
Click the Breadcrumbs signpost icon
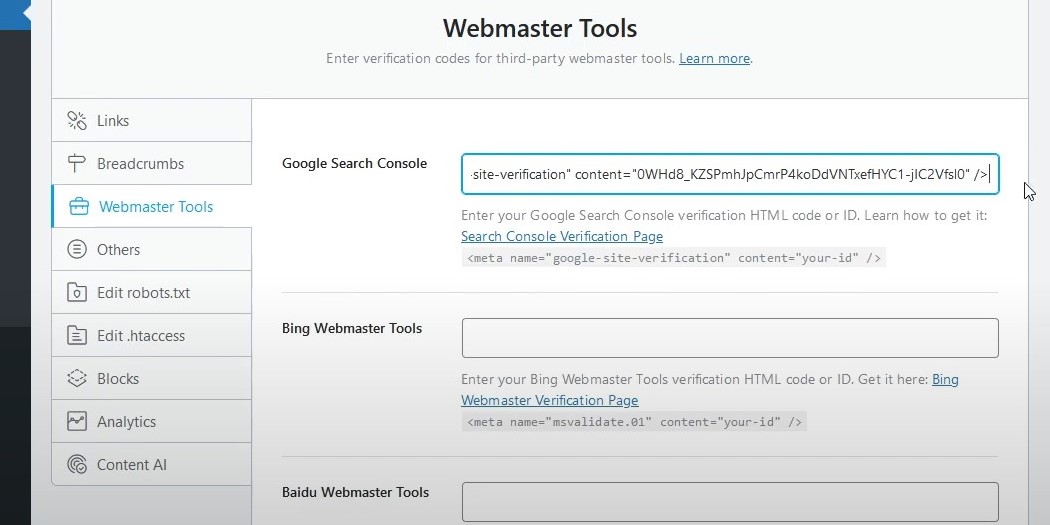77,163
